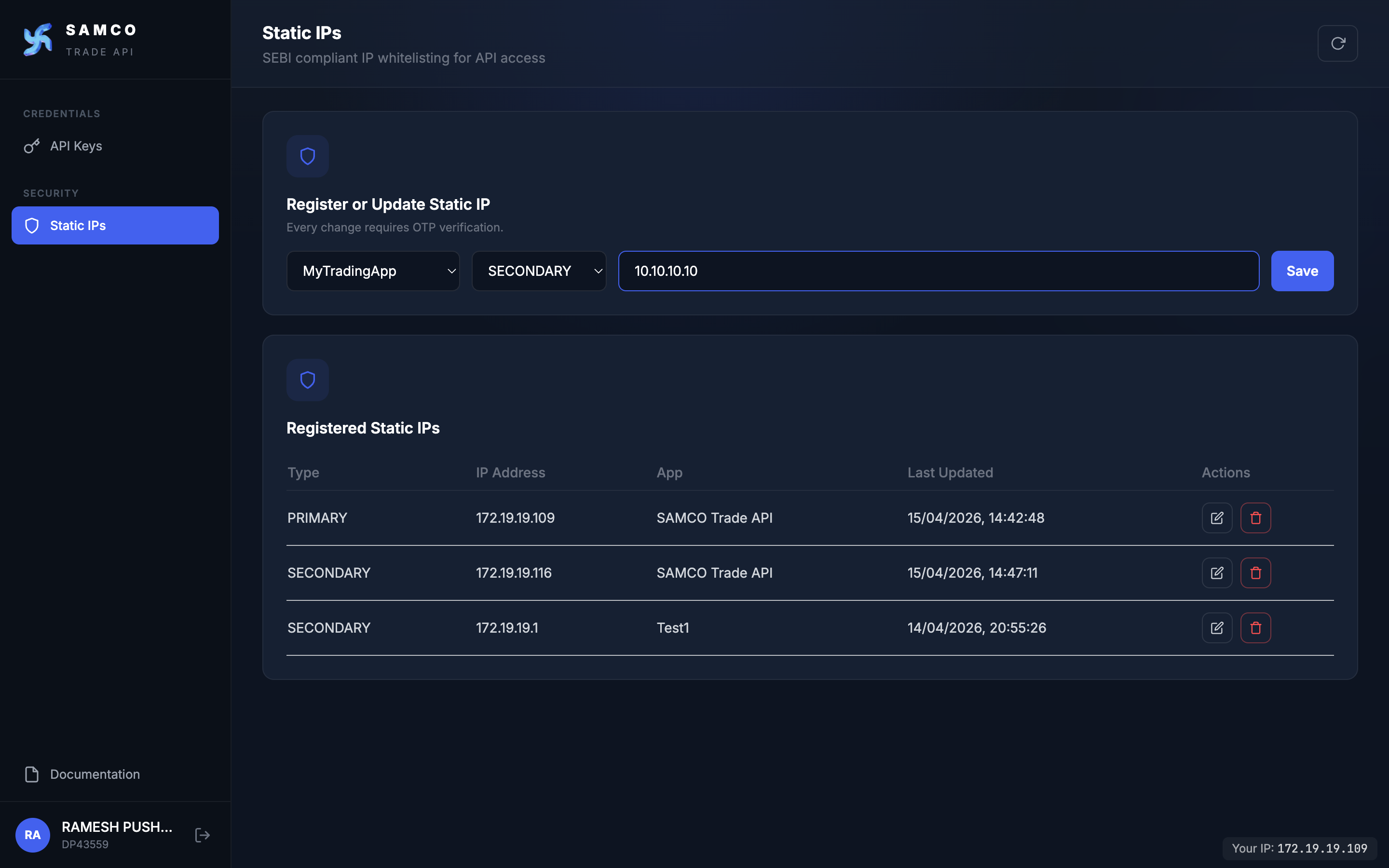Click the Last Updated column header
This screenshot has width=1389, height=868.
(x=950, y=473)
